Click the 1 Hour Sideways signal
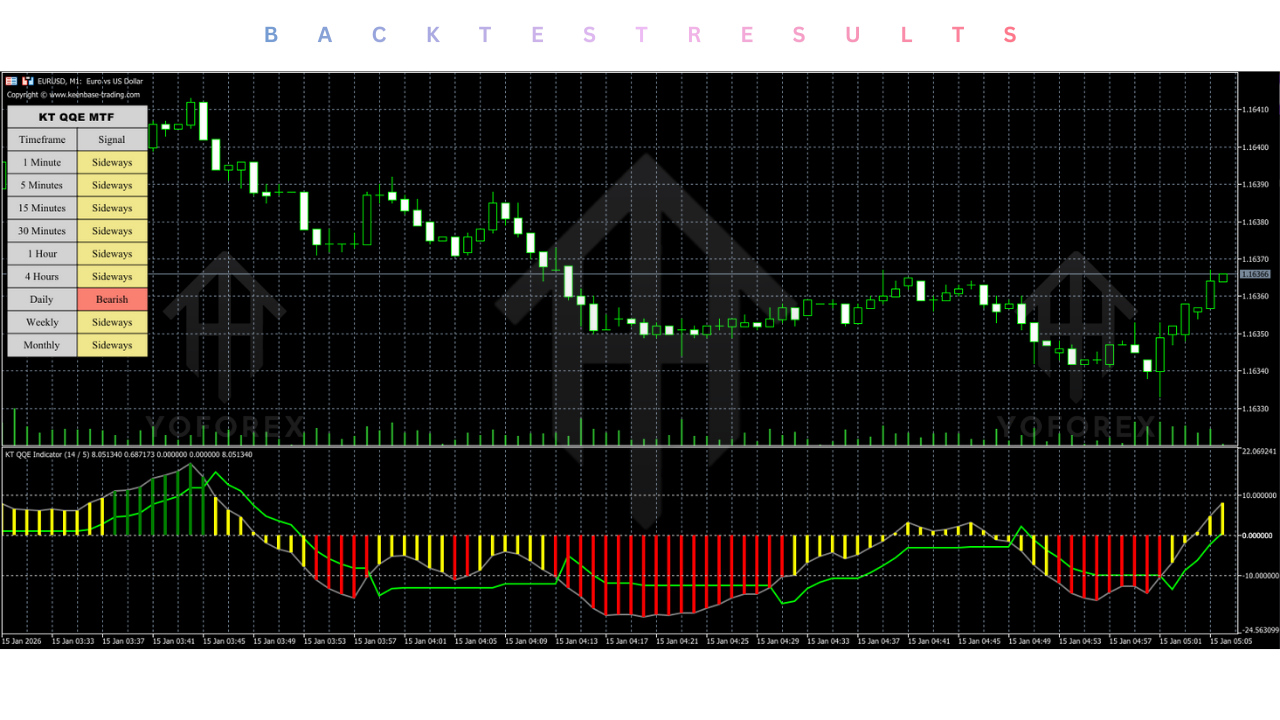 [111, 253]
